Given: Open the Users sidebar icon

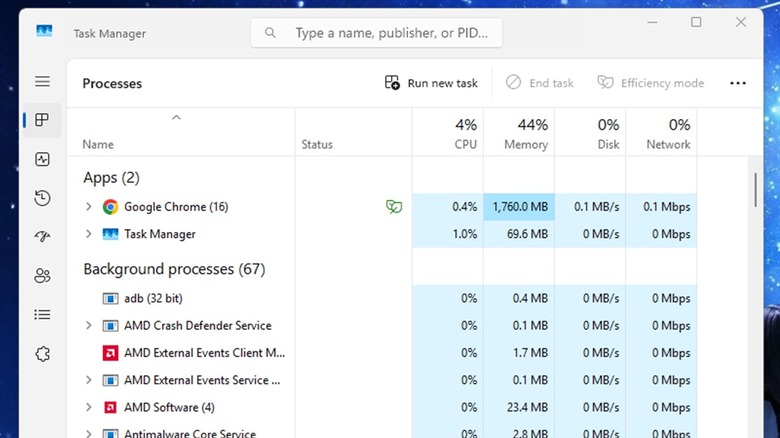Looking at the screenshot, I should pyautogui.click(x=42, y=275).
